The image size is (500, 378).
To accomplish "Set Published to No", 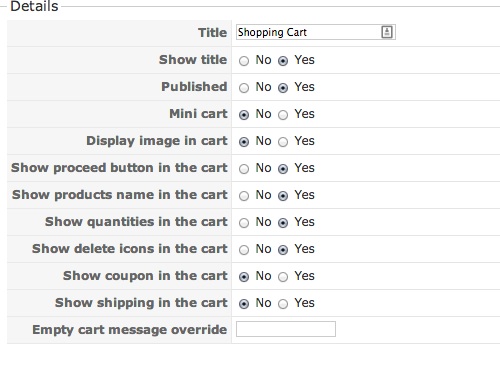I will (x=244, y=88).
